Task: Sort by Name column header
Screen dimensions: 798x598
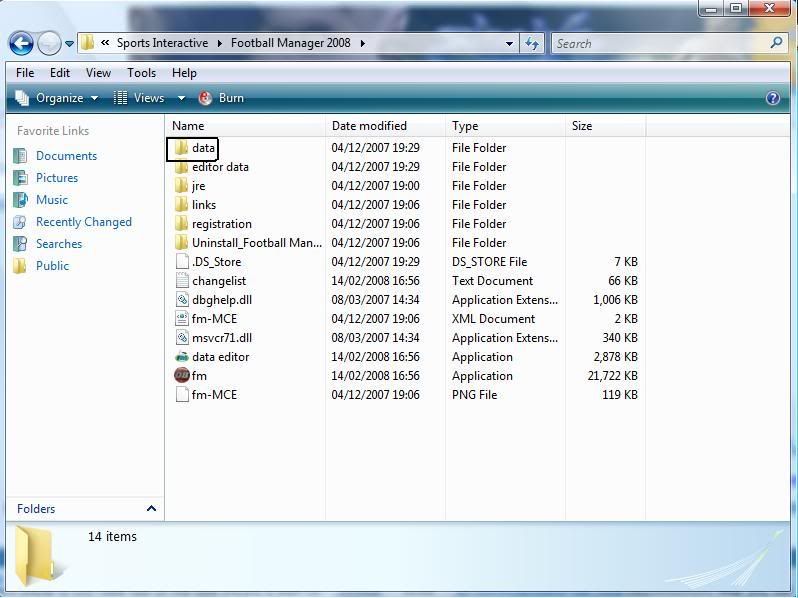Action: pos(245,126)
